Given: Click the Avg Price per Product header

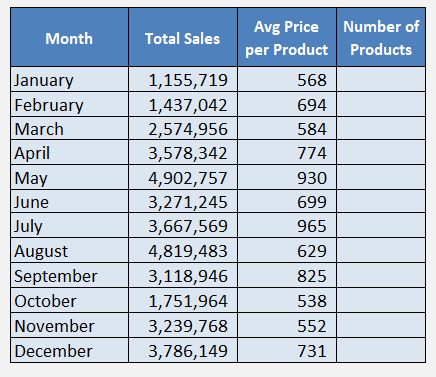Looking at the screenshot, I should tap(287, 37).
